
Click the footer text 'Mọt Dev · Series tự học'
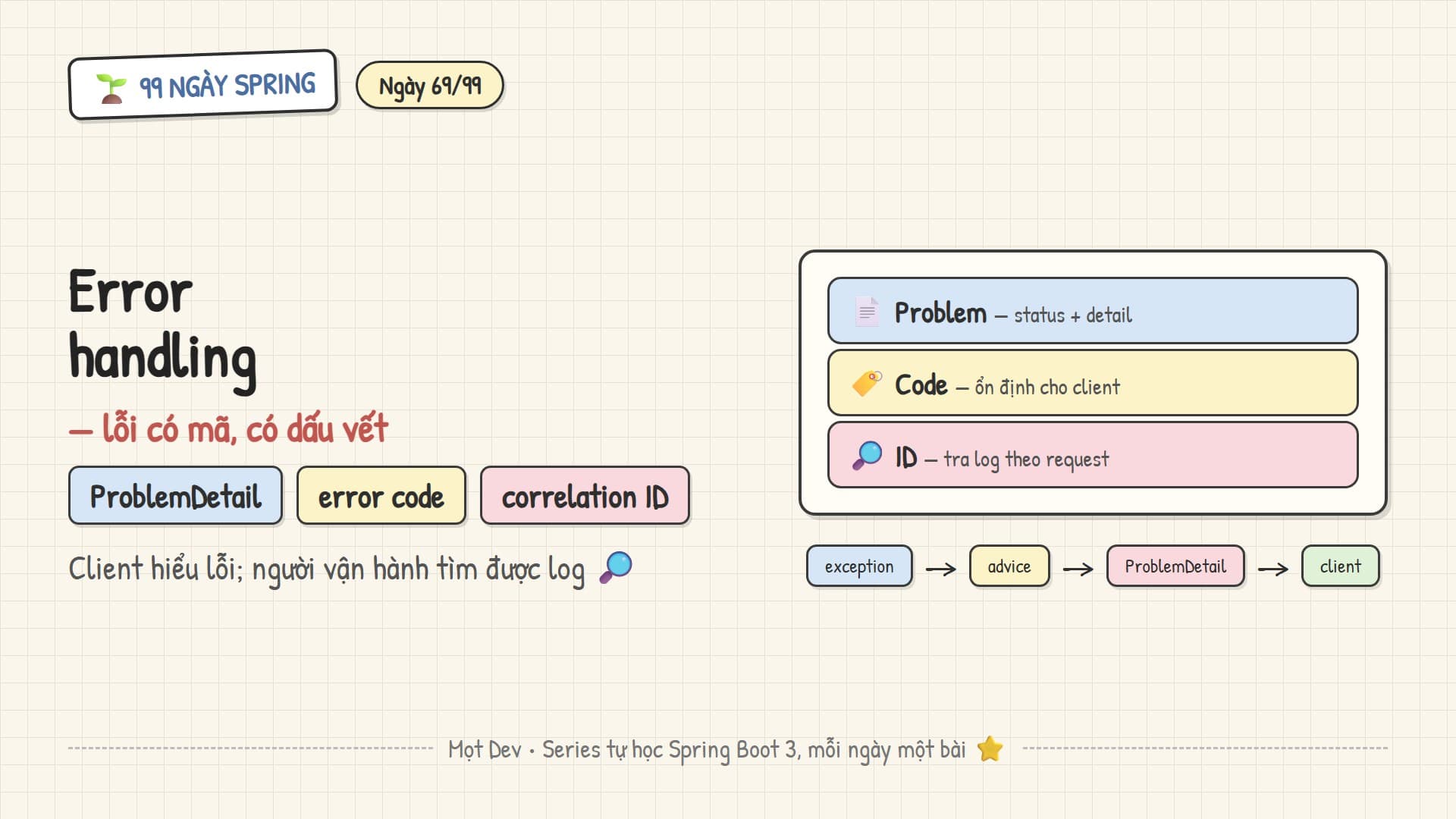tap(554, 750)
